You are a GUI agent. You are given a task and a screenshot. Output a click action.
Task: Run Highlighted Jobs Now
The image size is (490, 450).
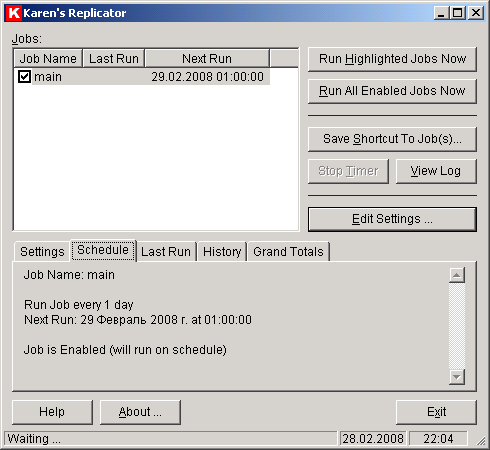(x=392, y=59)
